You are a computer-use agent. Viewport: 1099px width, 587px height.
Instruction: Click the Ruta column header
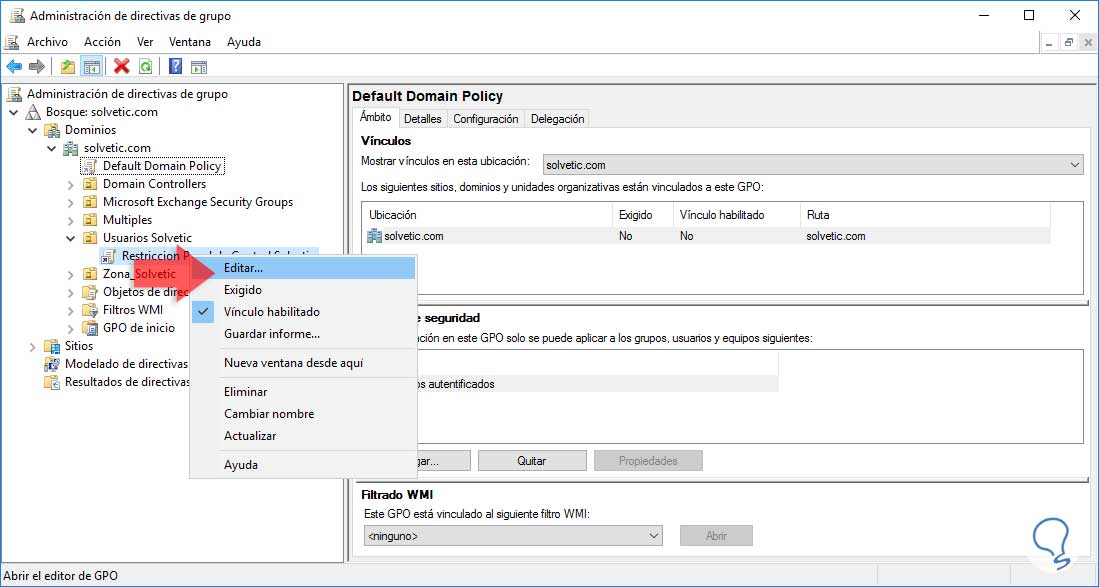(x=924, y=215)
